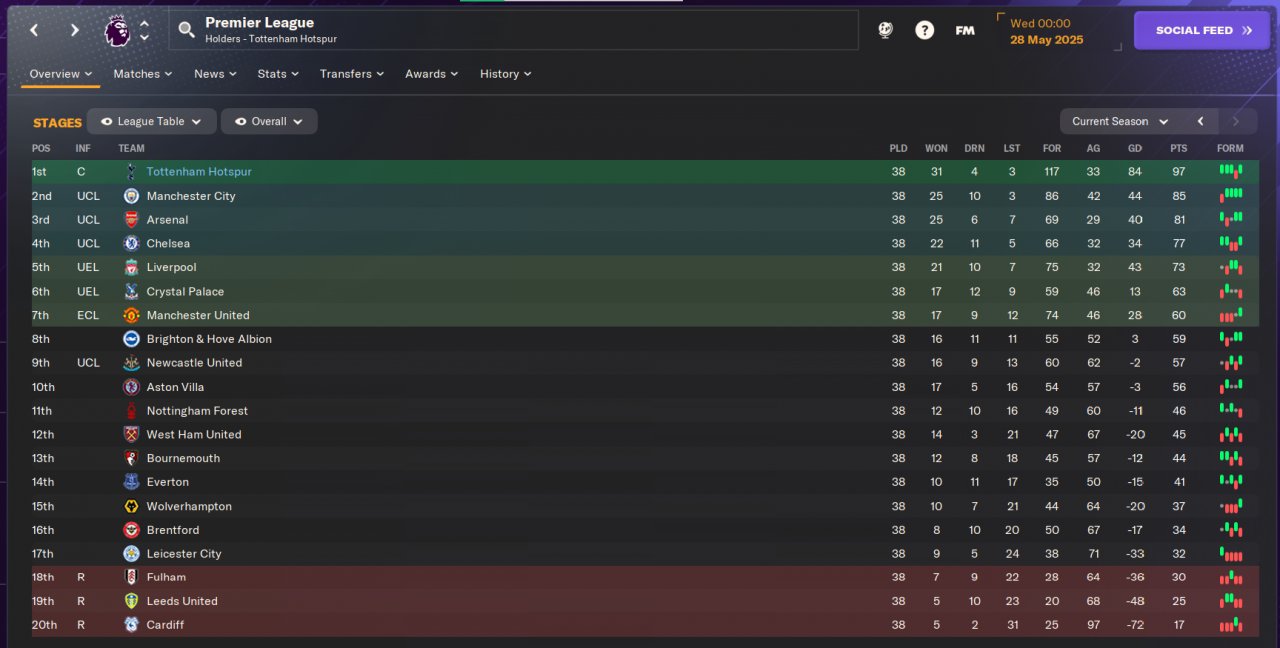Toggle the League Table eye view
The width and height of the screenshot is (1280, 648).
(x=151, y=121)
